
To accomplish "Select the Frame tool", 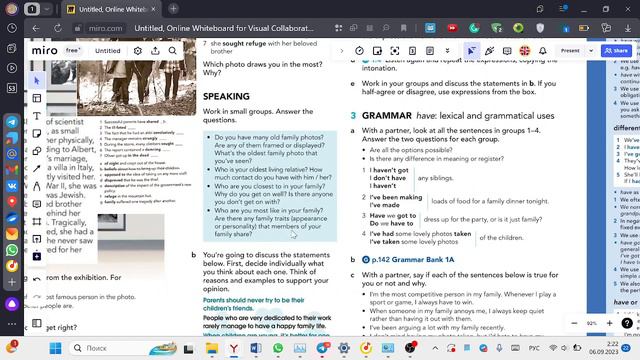I will 37,221.
